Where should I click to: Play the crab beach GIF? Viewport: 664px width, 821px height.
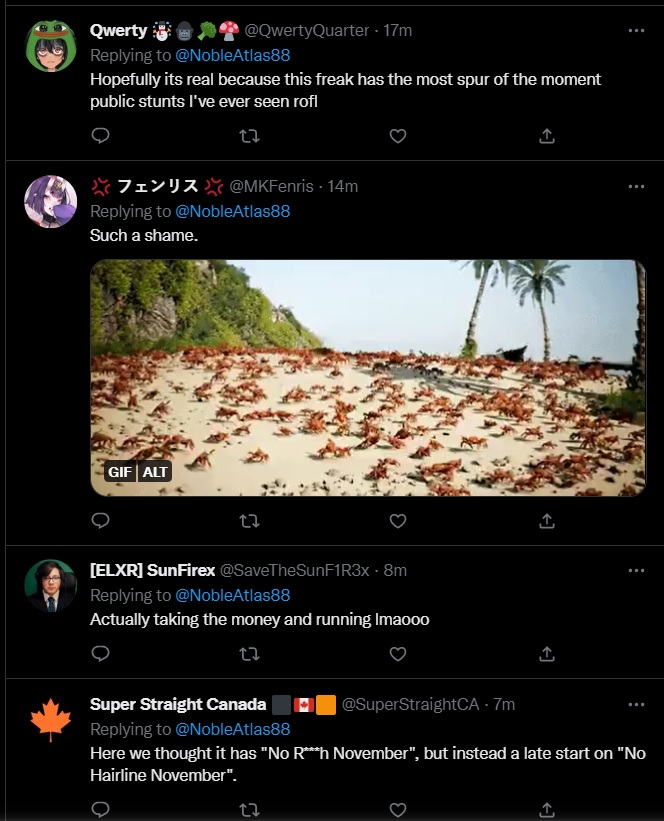[368, 378]
